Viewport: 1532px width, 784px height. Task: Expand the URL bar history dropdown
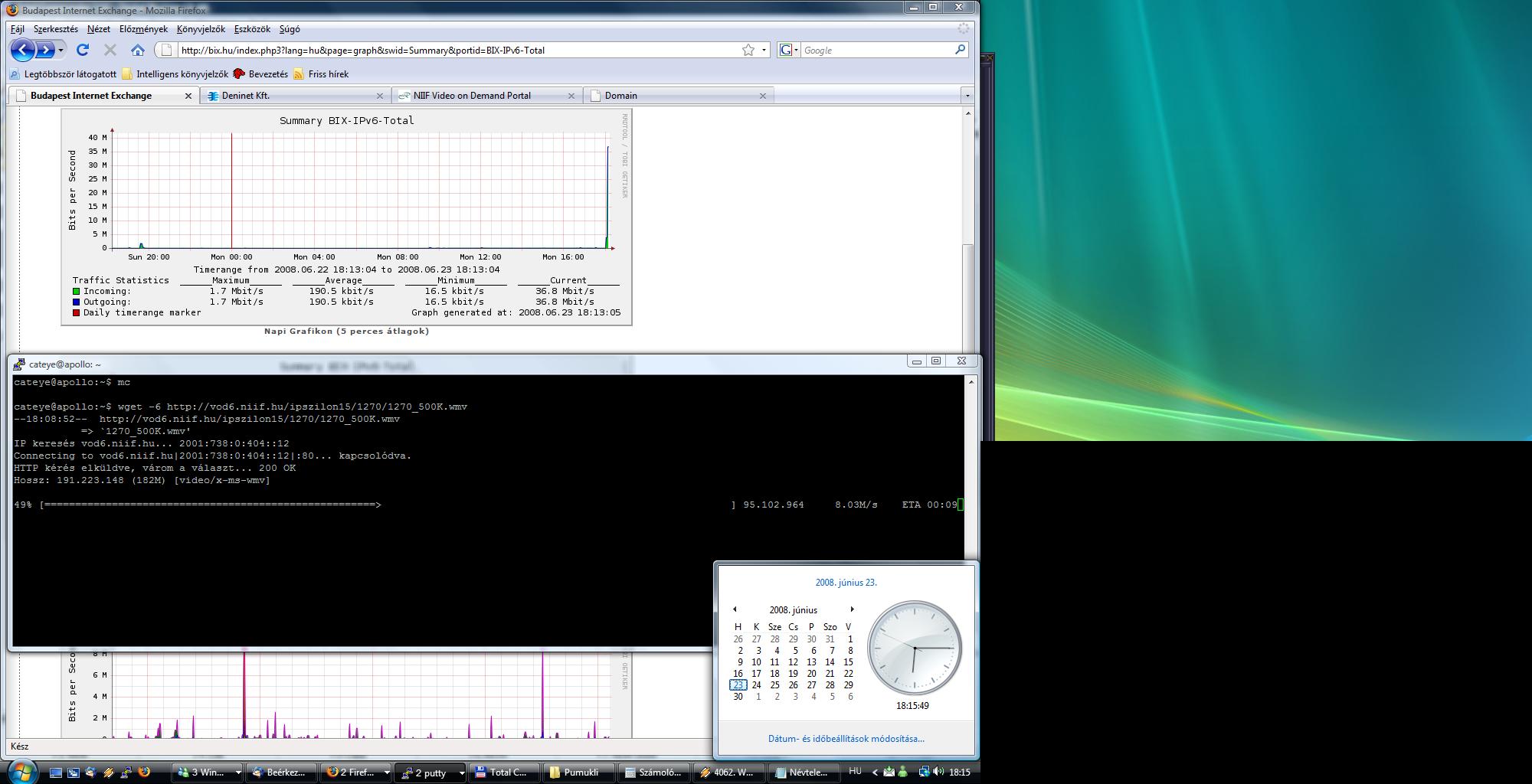764,51
